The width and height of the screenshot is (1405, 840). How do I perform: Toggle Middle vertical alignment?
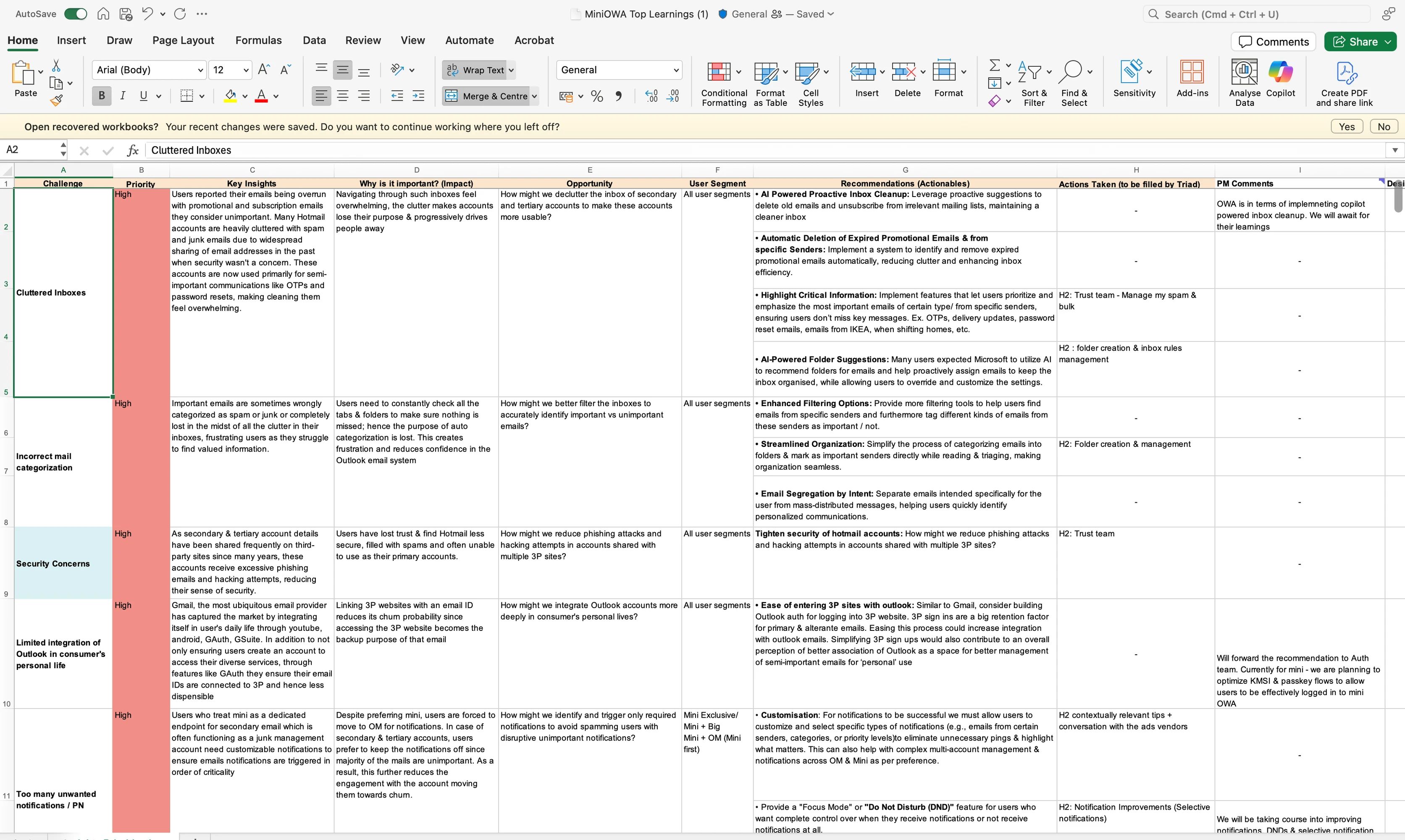pos(342,70)
